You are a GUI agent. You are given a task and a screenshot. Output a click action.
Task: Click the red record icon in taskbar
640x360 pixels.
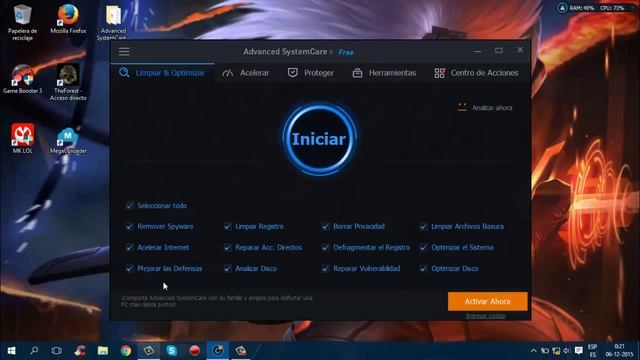click(x=195, y=351)
